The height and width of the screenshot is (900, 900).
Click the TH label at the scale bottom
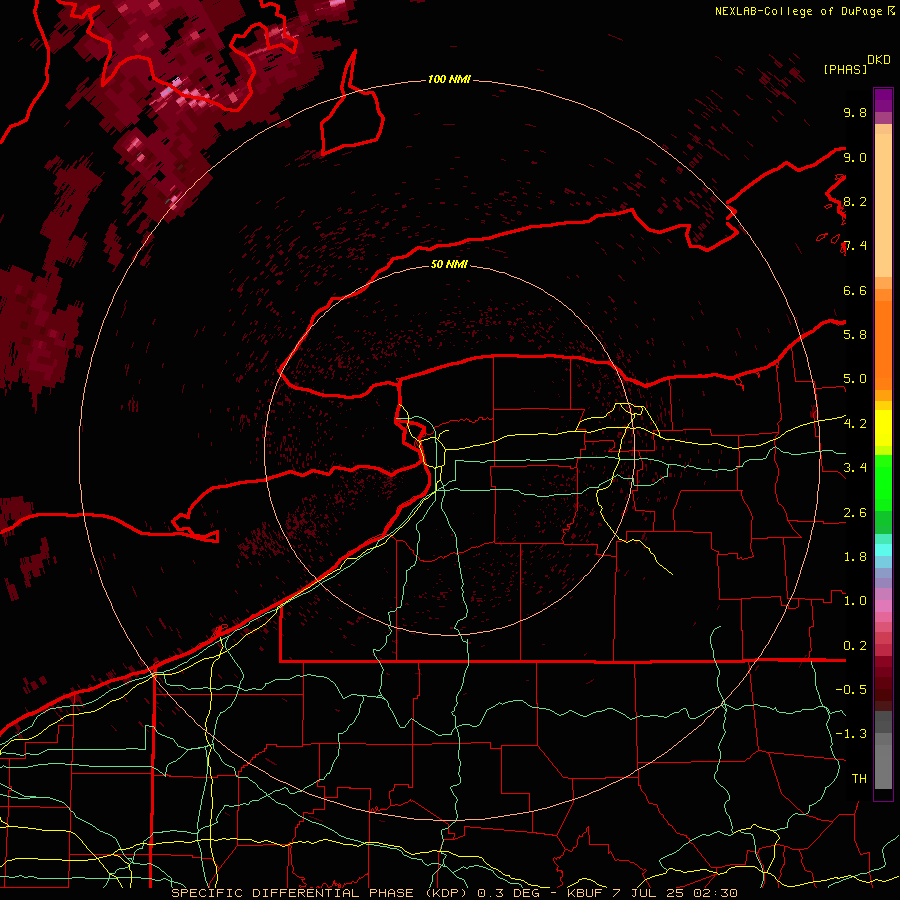coord(859,779)
